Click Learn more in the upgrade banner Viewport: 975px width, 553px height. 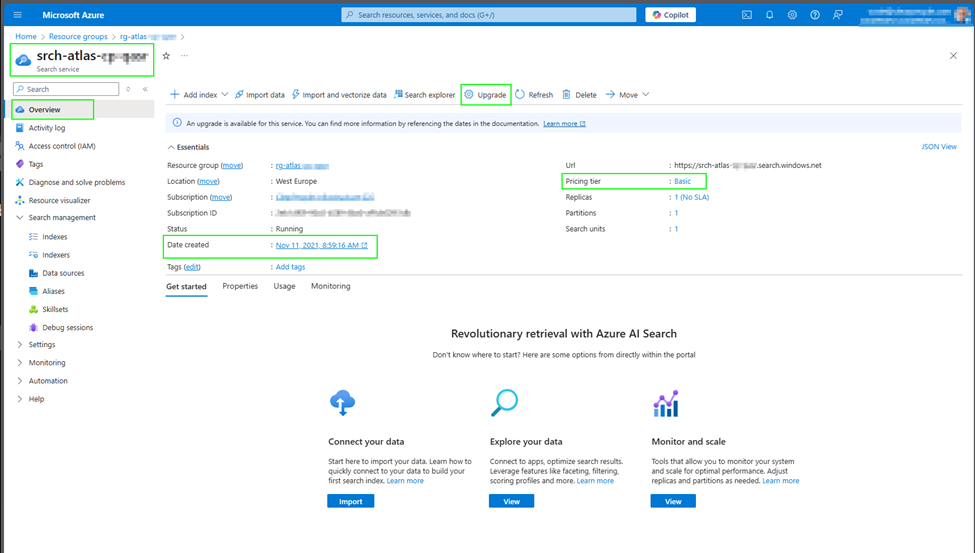click(564, 124)
